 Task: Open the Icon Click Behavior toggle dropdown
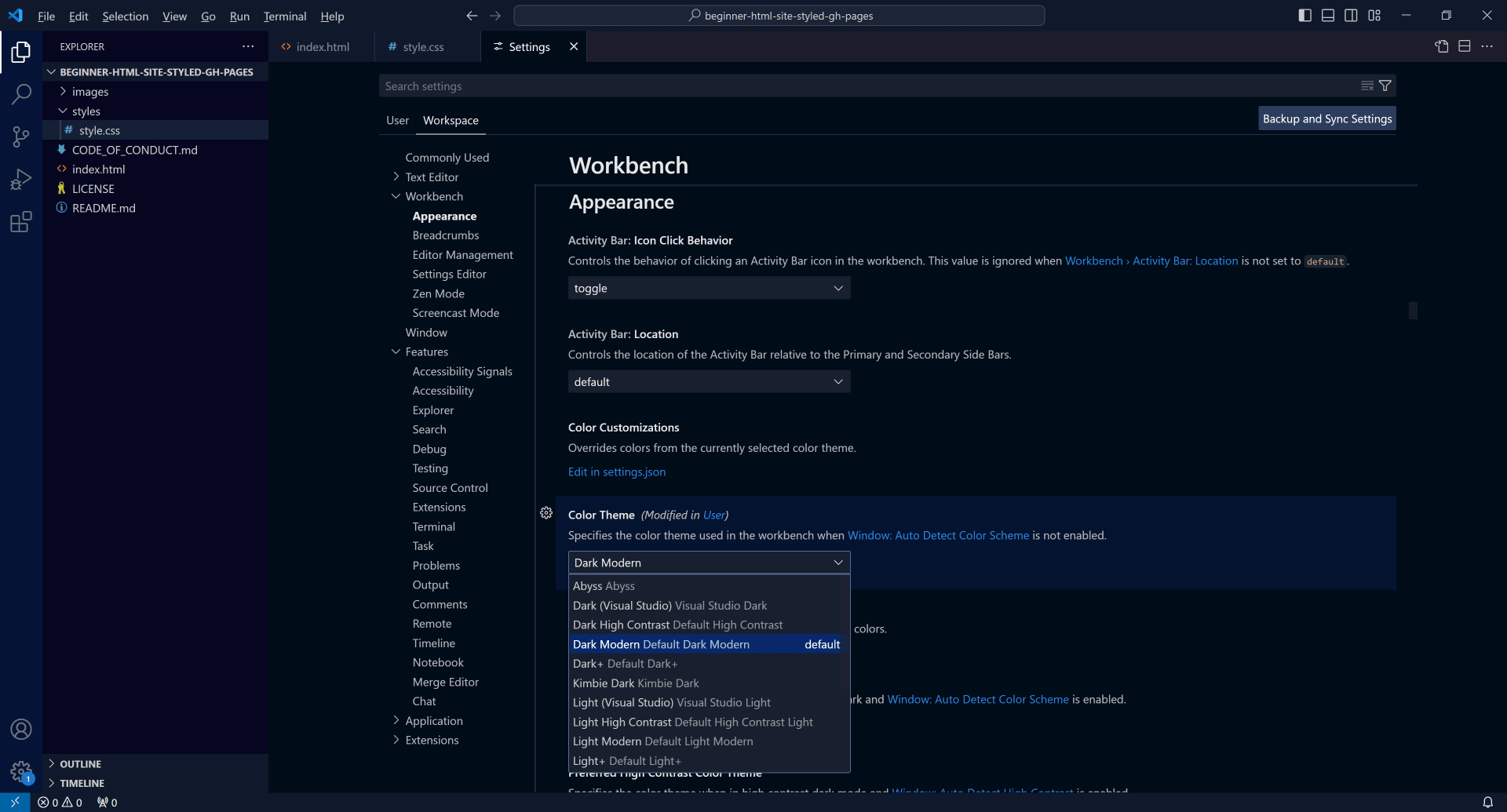point(709,288)
